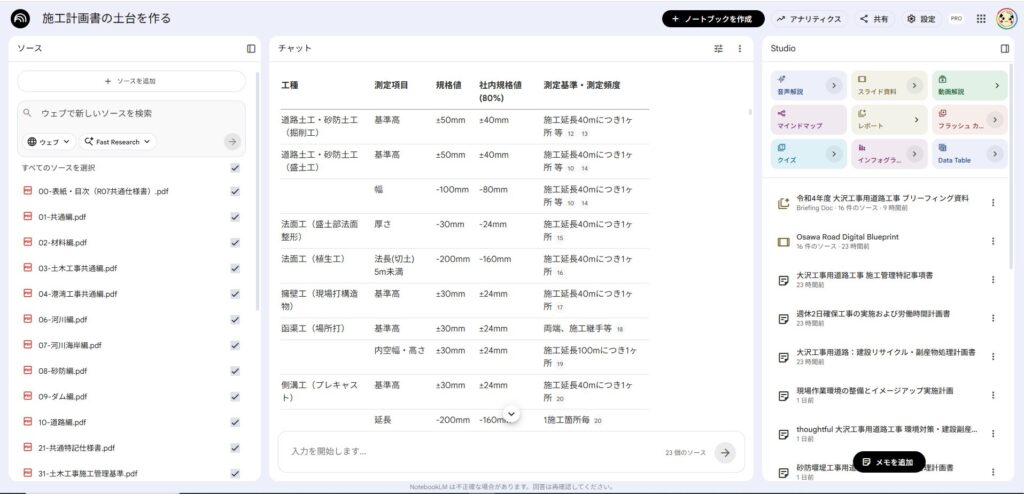Click the メモを追加 button
This screenshot has width=1024, height=494.
890,462
